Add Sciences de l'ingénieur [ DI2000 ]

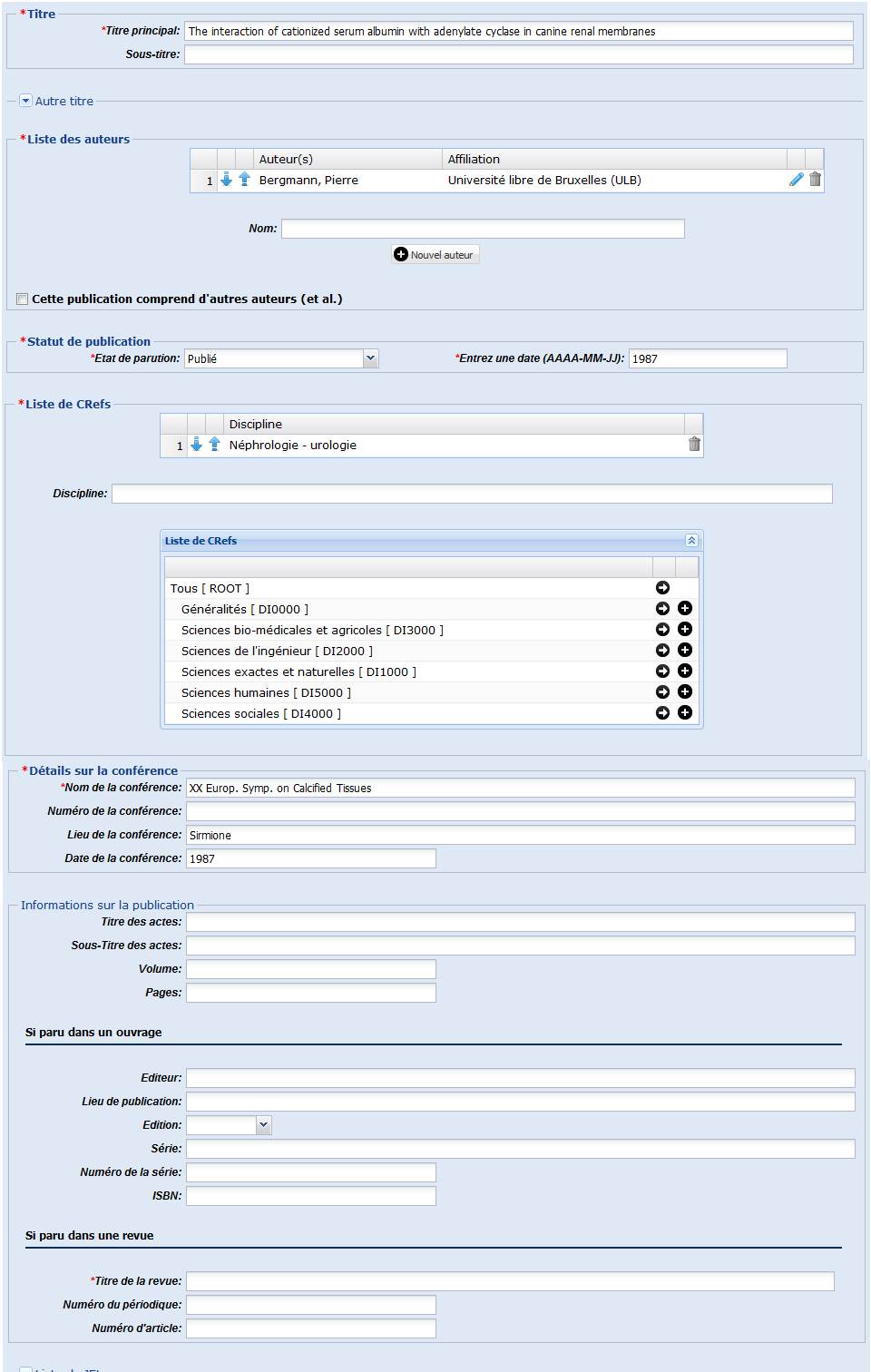tap(685, 651)
